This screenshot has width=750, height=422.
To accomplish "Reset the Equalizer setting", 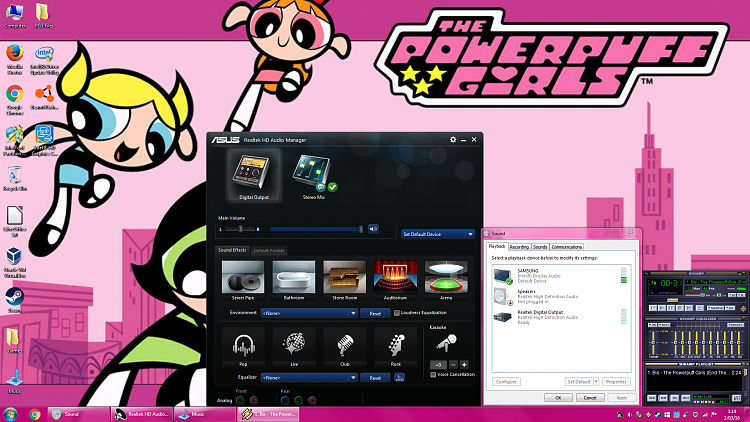I will [375, 378].
